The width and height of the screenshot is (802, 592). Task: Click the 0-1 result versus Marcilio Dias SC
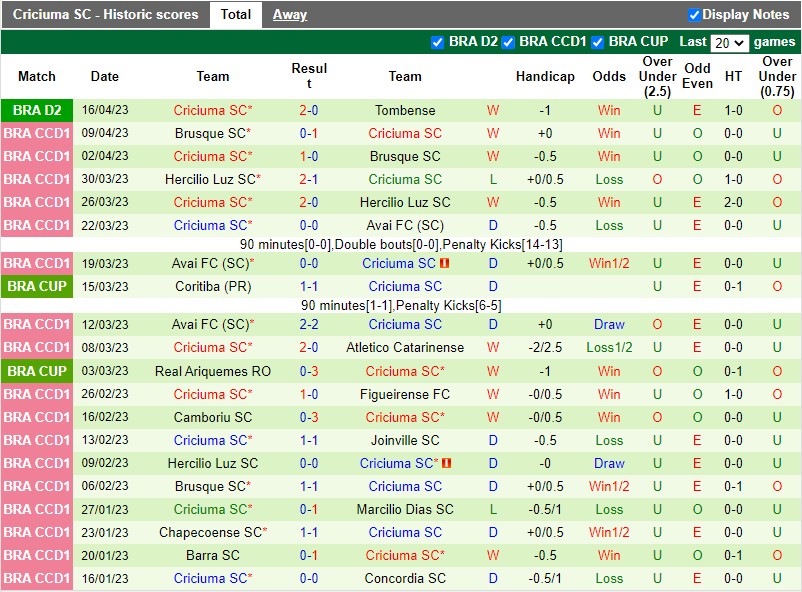(x=309, y=509)
